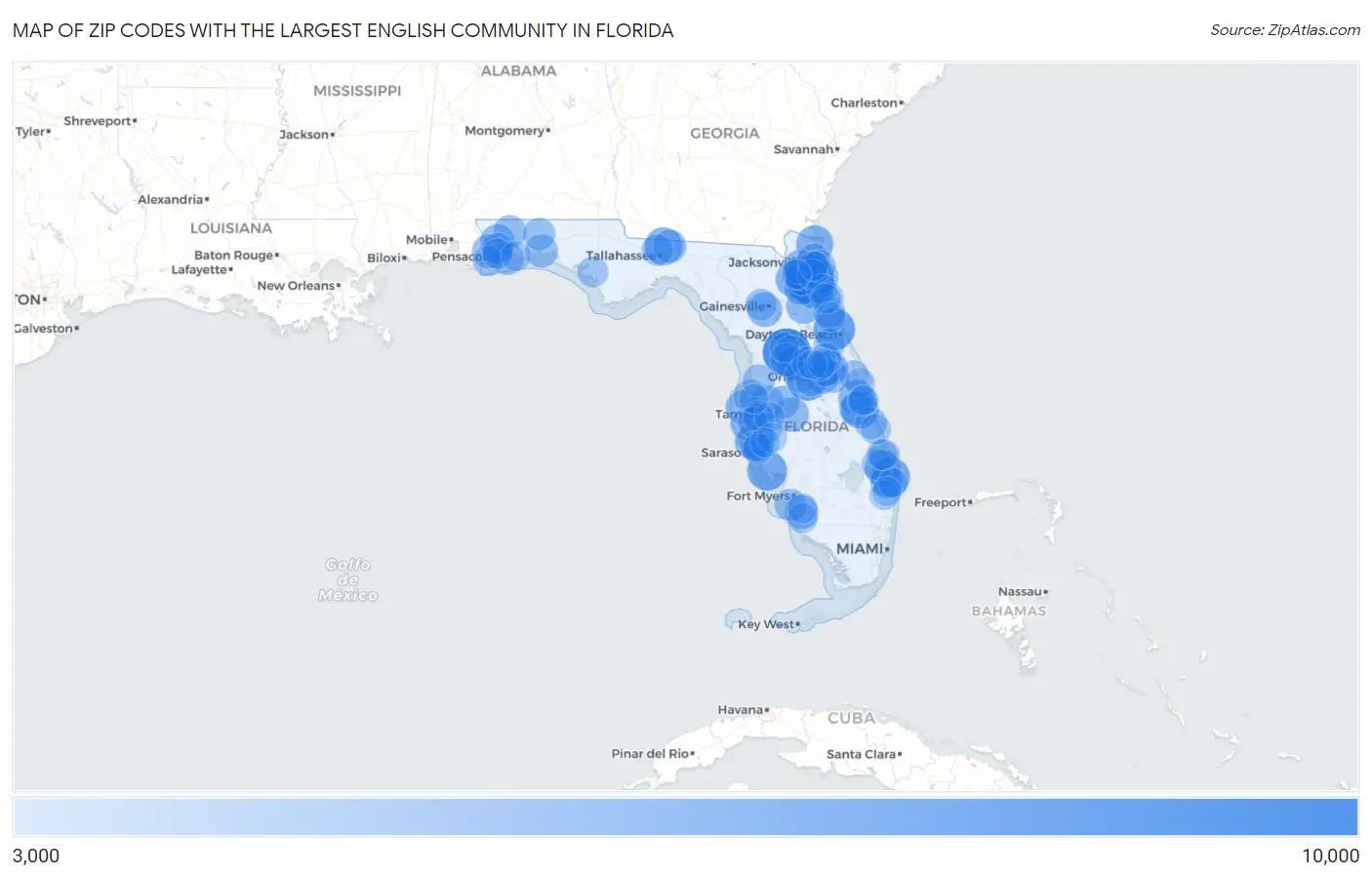1372x877 pixels.
Task: Click the Golfo de México label
Action: 348,579
